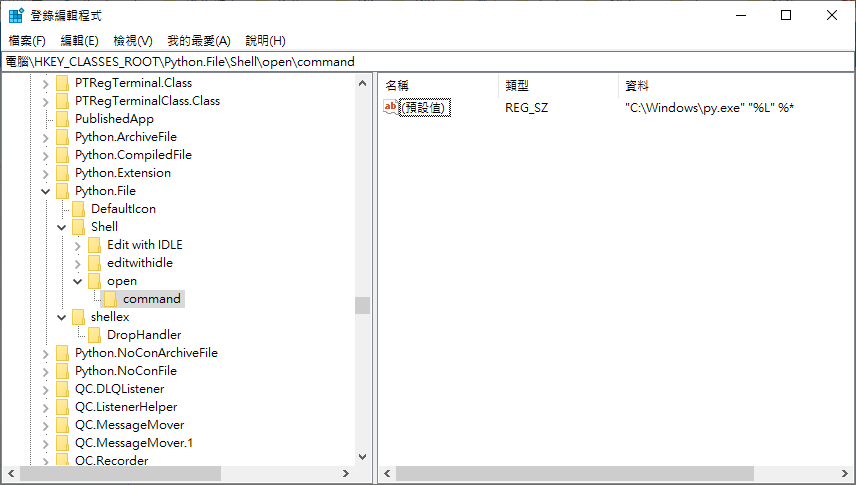The width and height of the screenshot is (856, 485).
Task: Select the Shell folder icon
Action: pyautogui.click(x=79, y=227)
